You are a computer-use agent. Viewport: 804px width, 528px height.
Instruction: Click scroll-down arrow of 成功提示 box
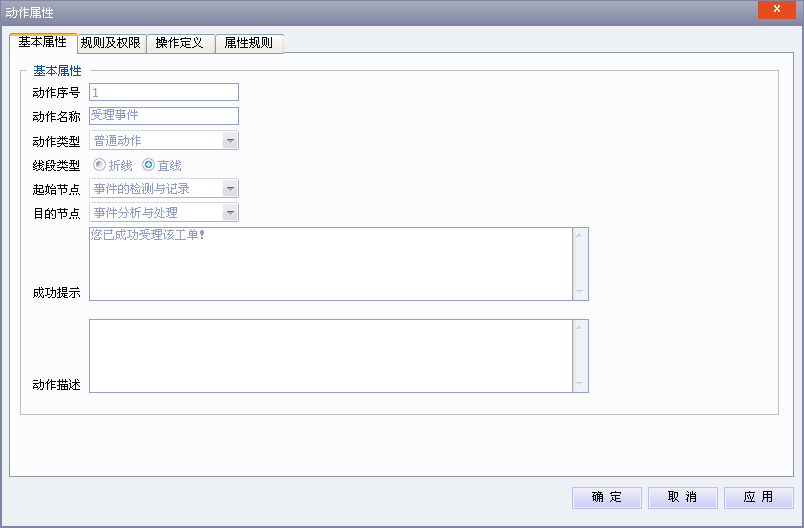click(x=579, y=292)
